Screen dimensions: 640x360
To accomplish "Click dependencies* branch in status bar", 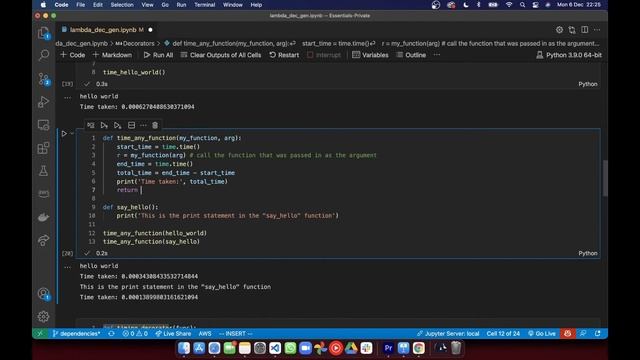I will 76,333.
